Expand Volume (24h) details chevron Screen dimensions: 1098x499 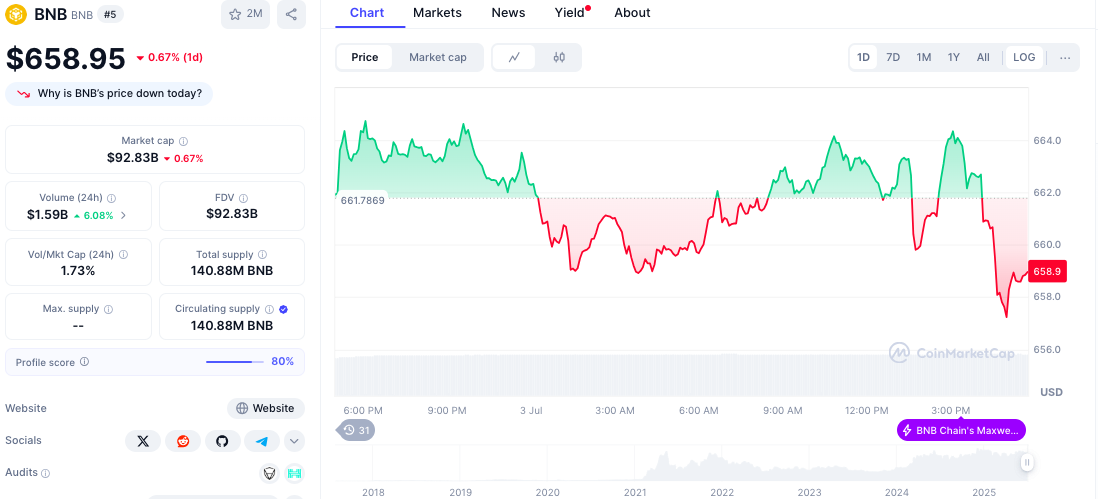coord(124,215)
